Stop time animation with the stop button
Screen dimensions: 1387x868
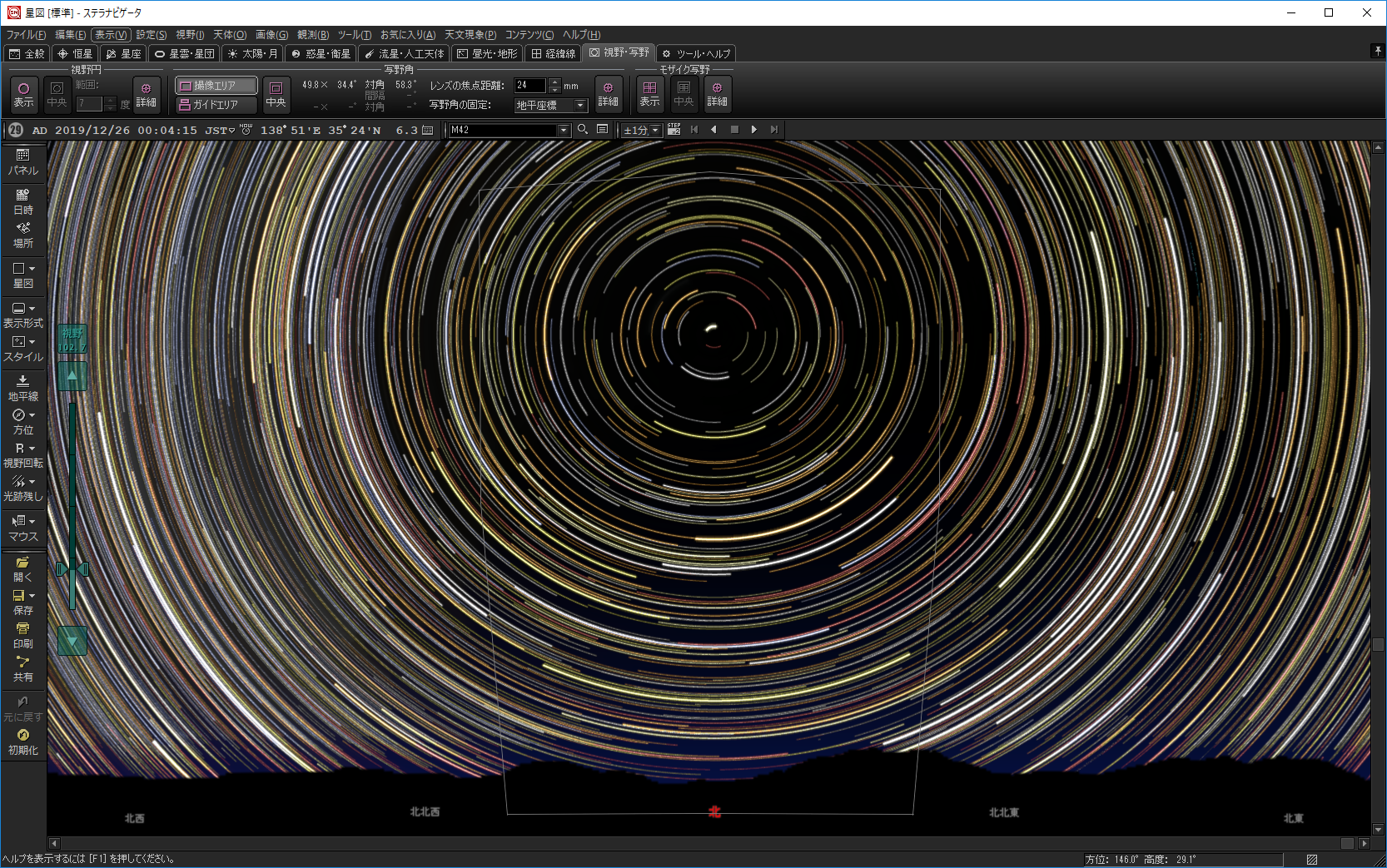[734, 129]
